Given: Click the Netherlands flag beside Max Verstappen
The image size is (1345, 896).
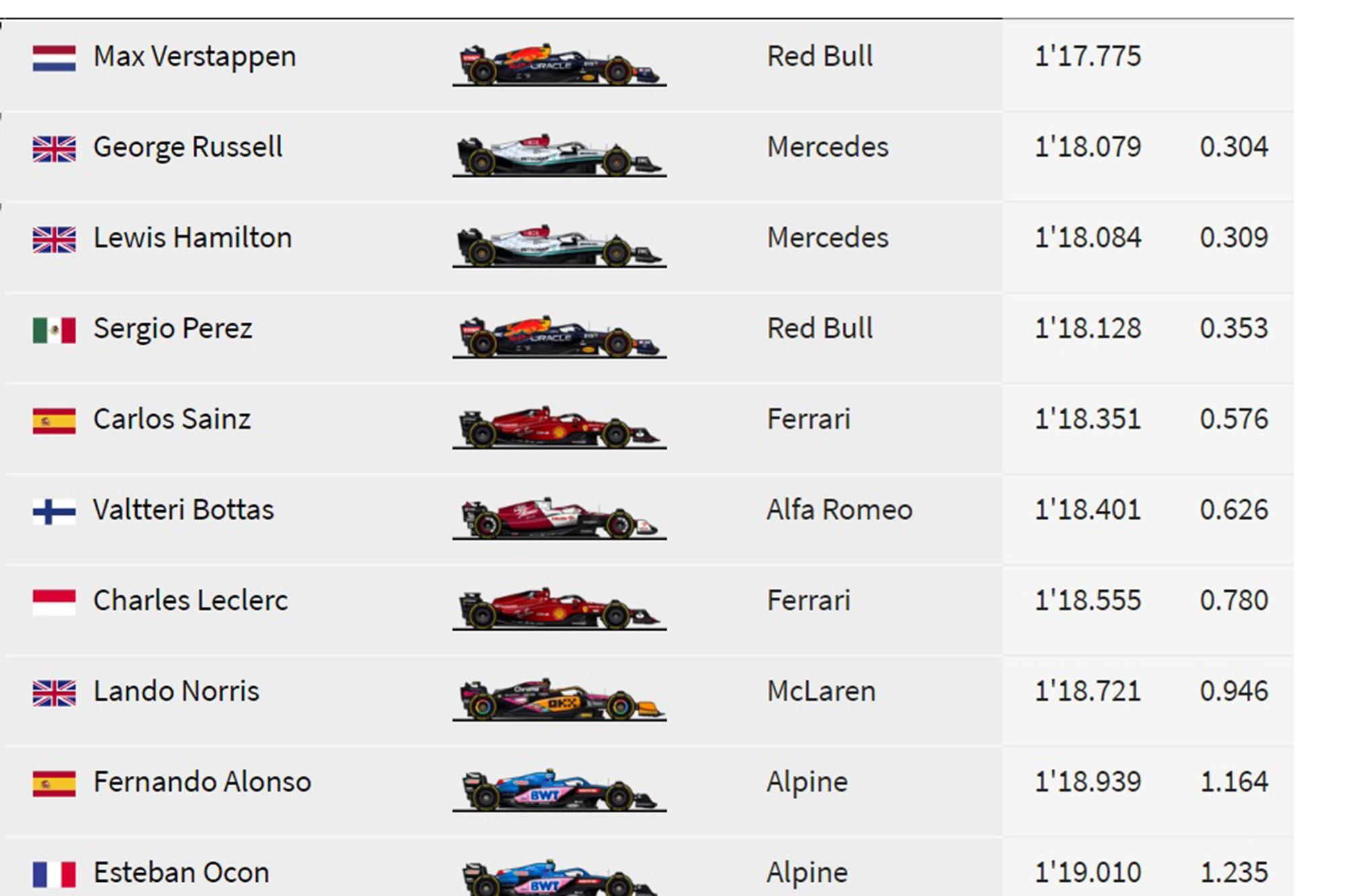Looking at the screenshot, I should [x=54, y=58].
